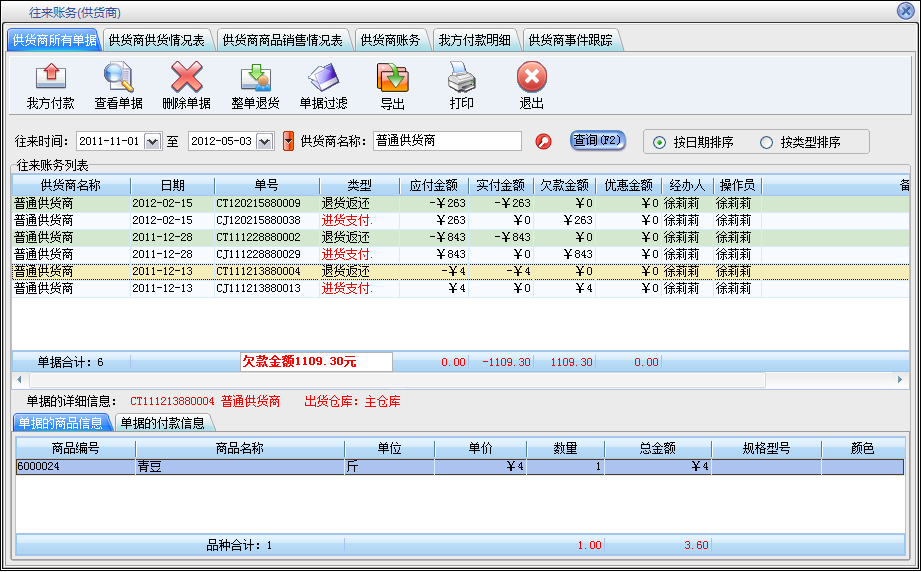
Task: Open the 单据的付款信息 tab
Action: (163, 423)
